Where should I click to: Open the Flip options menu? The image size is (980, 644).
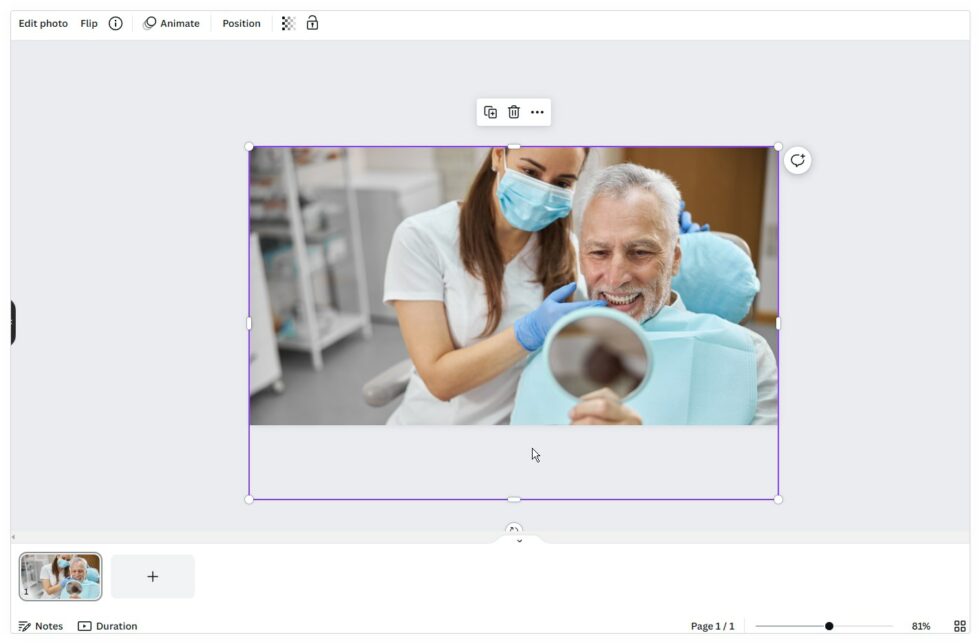click(86, 23)
